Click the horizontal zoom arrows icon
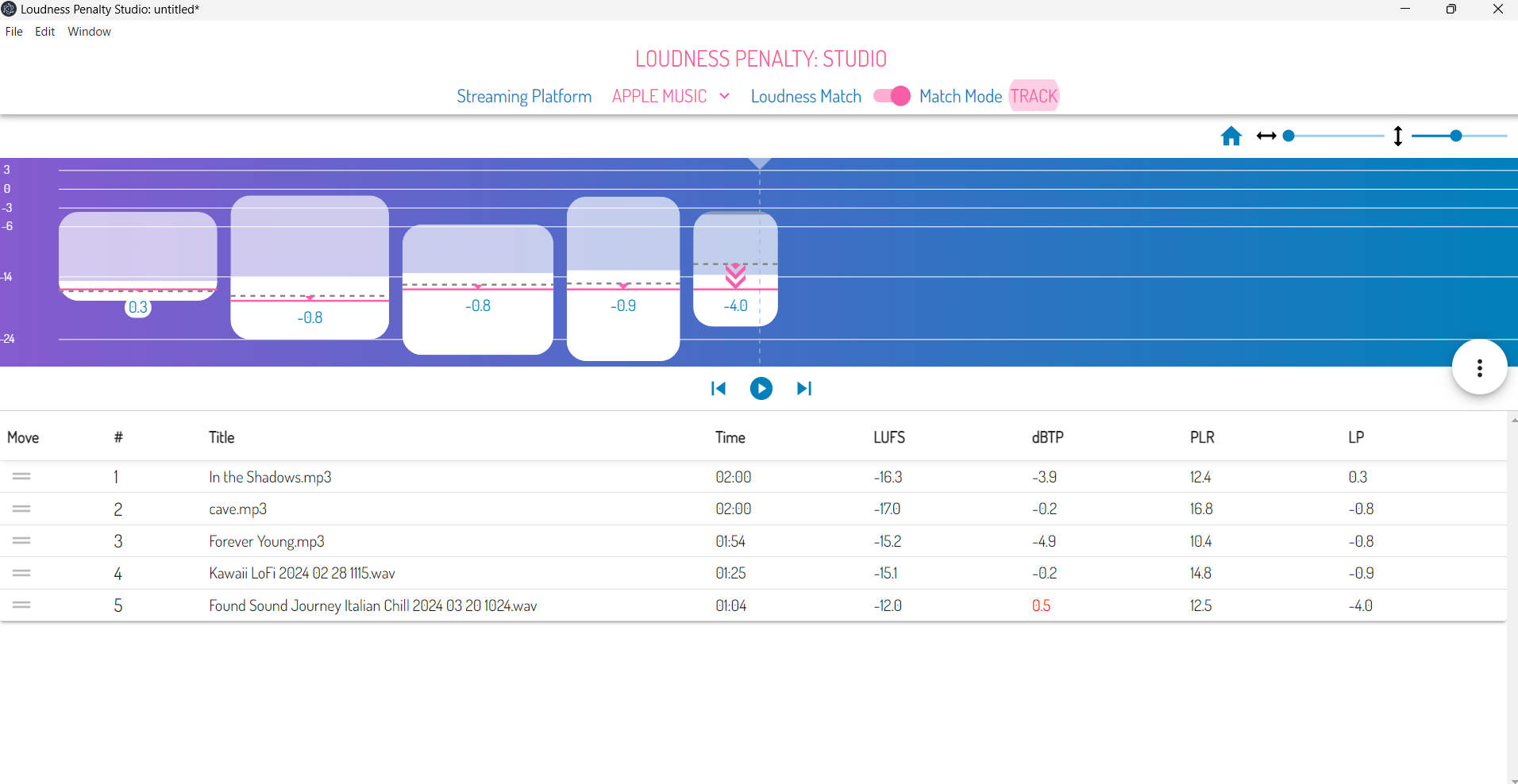1518x784 pixels. click(1266, 136)
